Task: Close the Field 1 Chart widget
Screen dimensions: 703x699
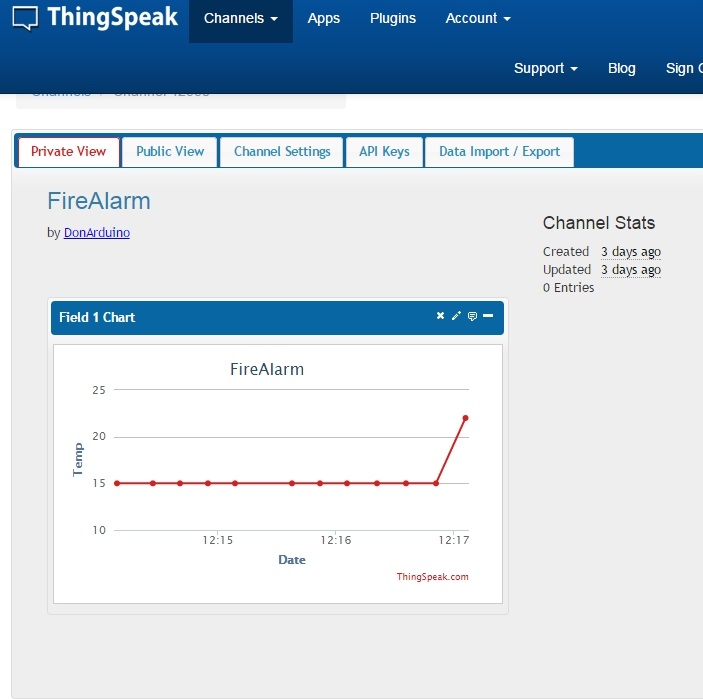Action: pos(440,316)
